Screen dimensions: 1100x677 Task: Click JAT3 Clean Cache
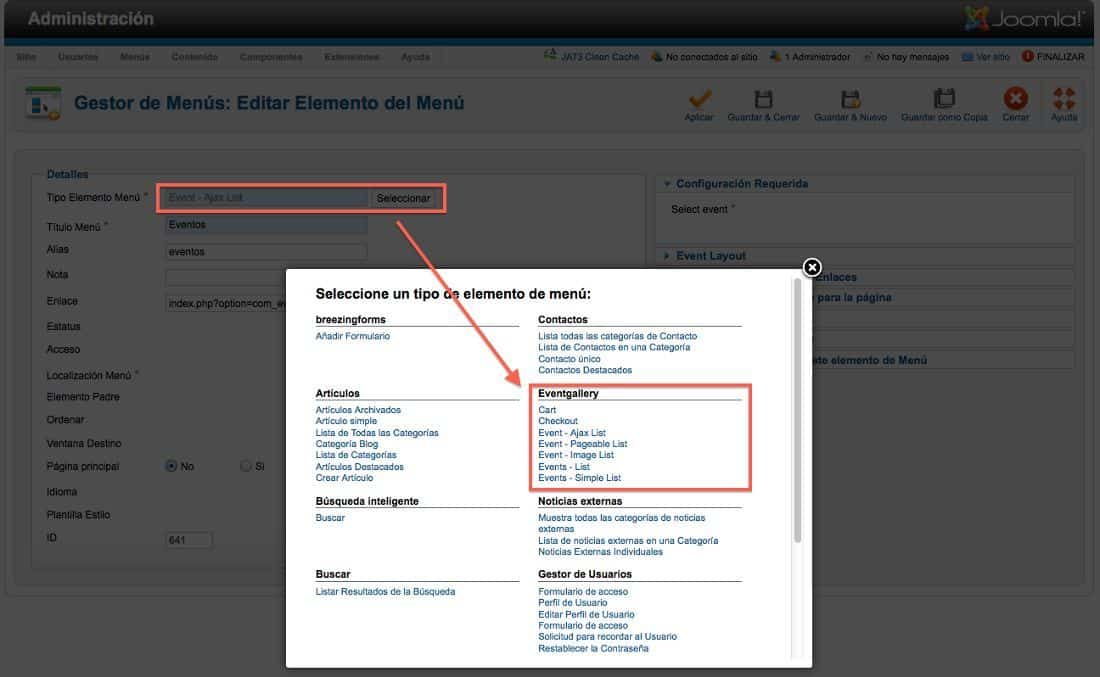(x=592, y=56)
